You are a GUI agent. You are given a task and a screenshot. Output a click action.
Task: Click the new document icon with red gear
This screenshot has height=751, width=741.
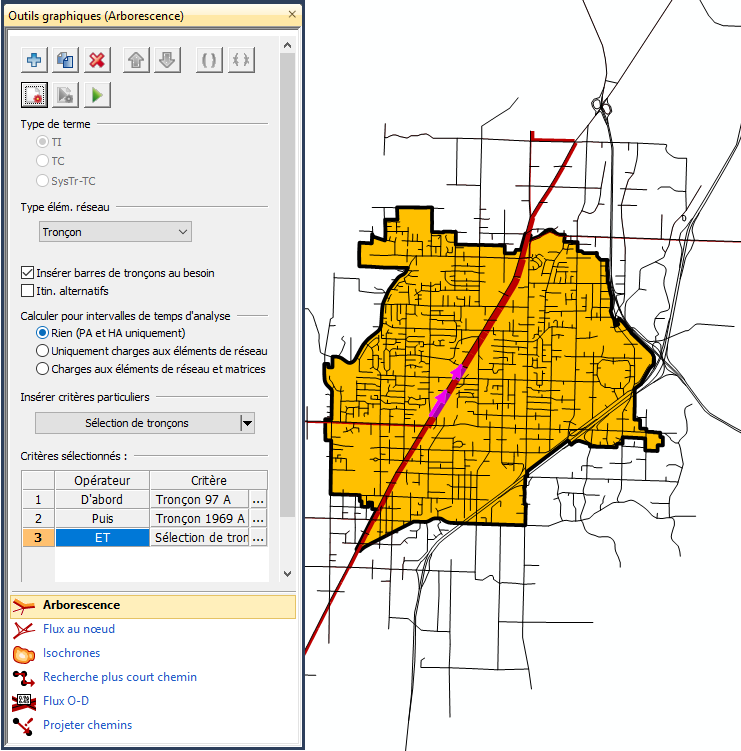point(34,95)
